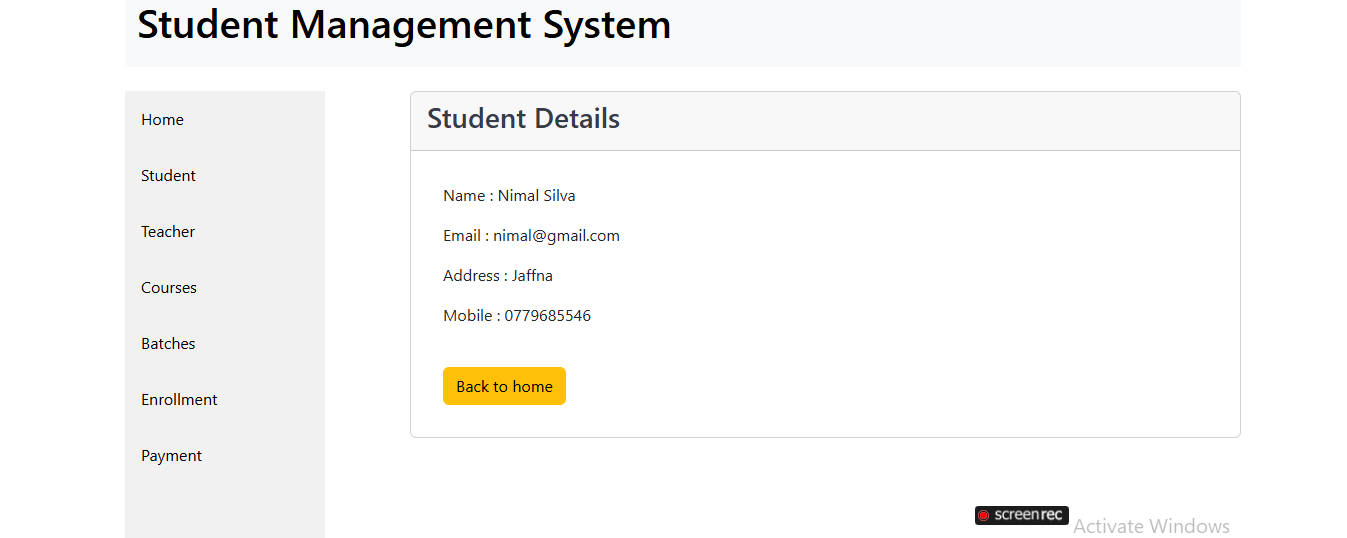Click the red record dot in screenrec badge
Screen dimensions: 1347x538
pos(983,515)
